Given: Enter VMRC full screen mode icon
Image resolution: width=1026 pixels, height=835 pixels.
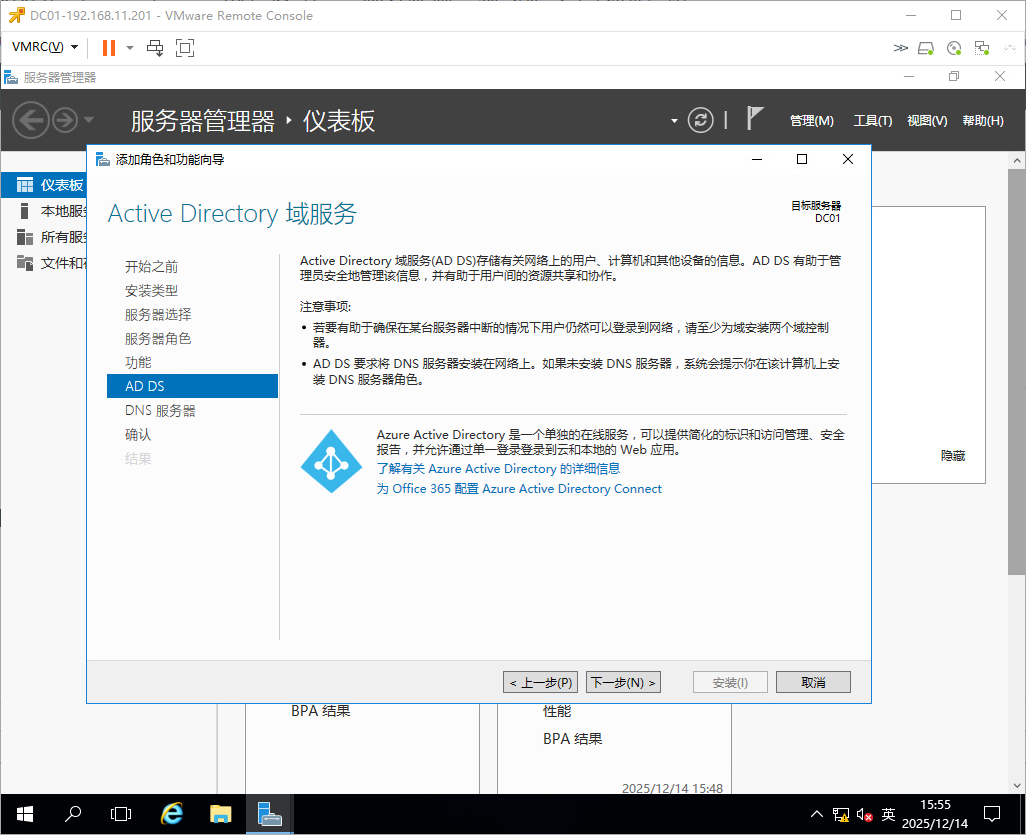Looking at the screenshot, I should click(185, 48).
